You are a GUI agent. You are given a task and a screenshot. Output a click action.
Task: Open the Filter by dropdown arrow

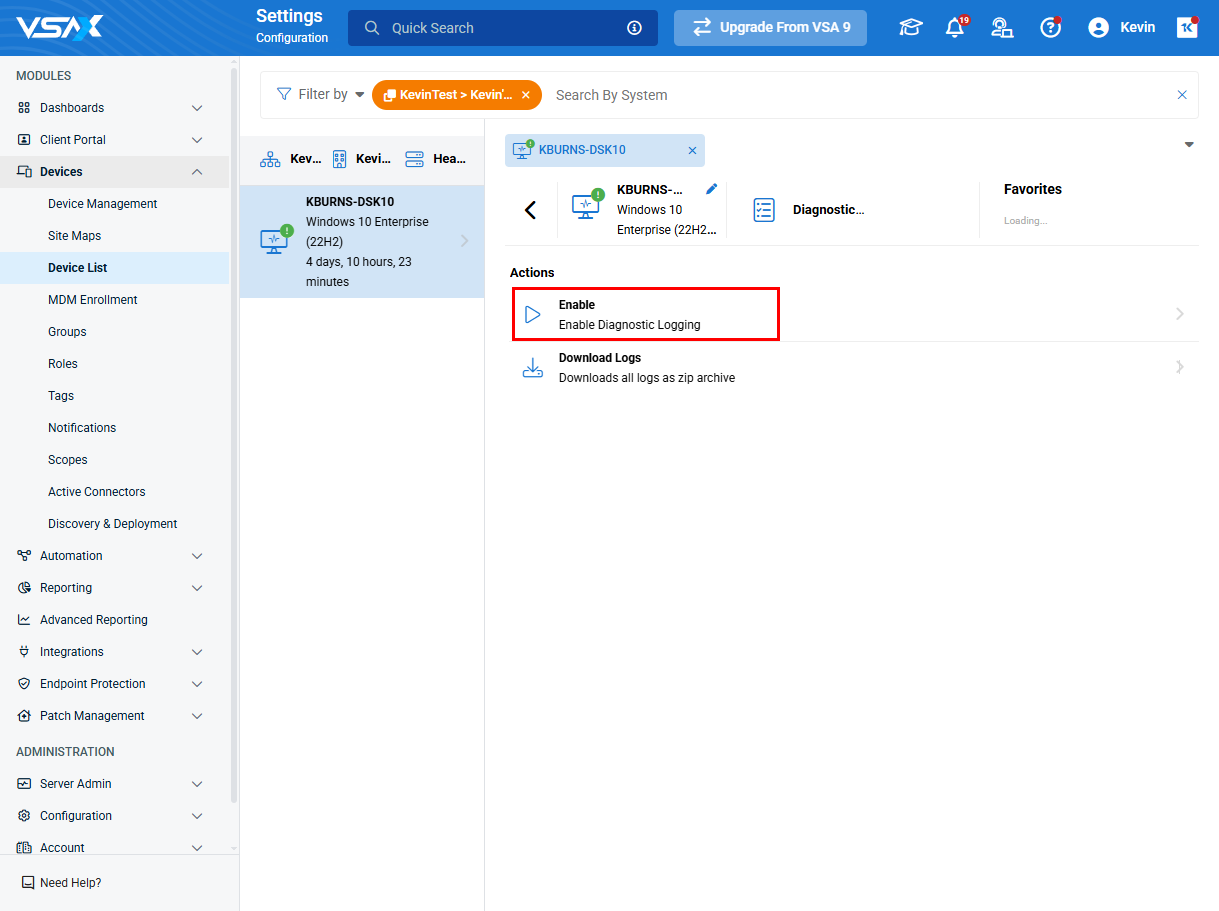pyautogui.click(x=360, y=95)
